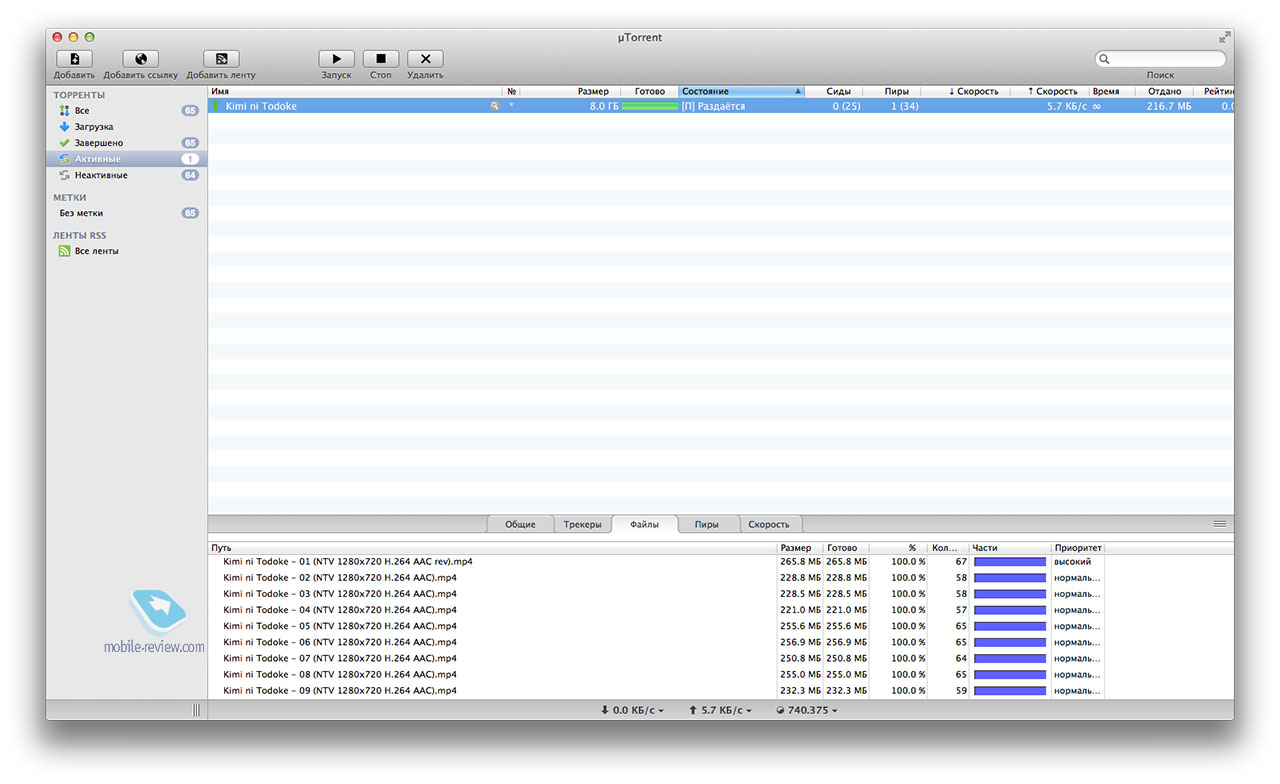Open ratio 740.375 dropdown in status bar
1280x784 pixels.
click(806, 710)
